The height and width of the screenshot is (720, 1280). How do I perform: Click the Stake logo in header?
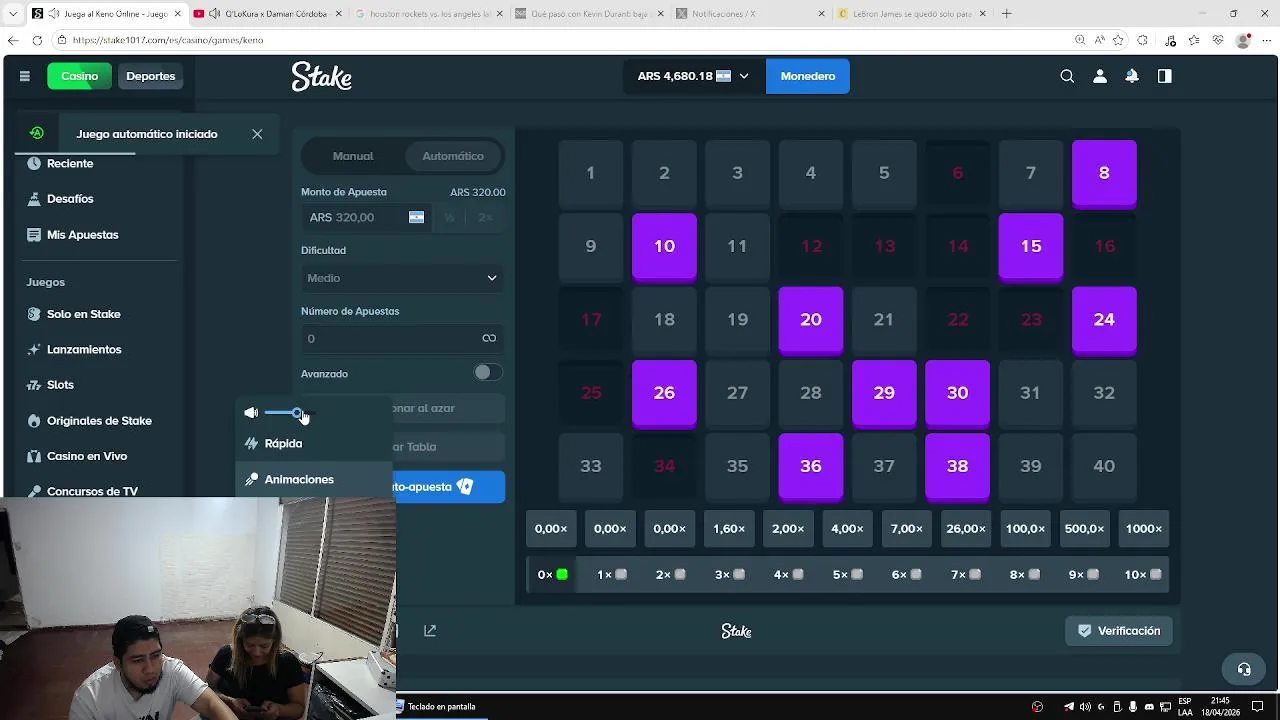(321, 76)
